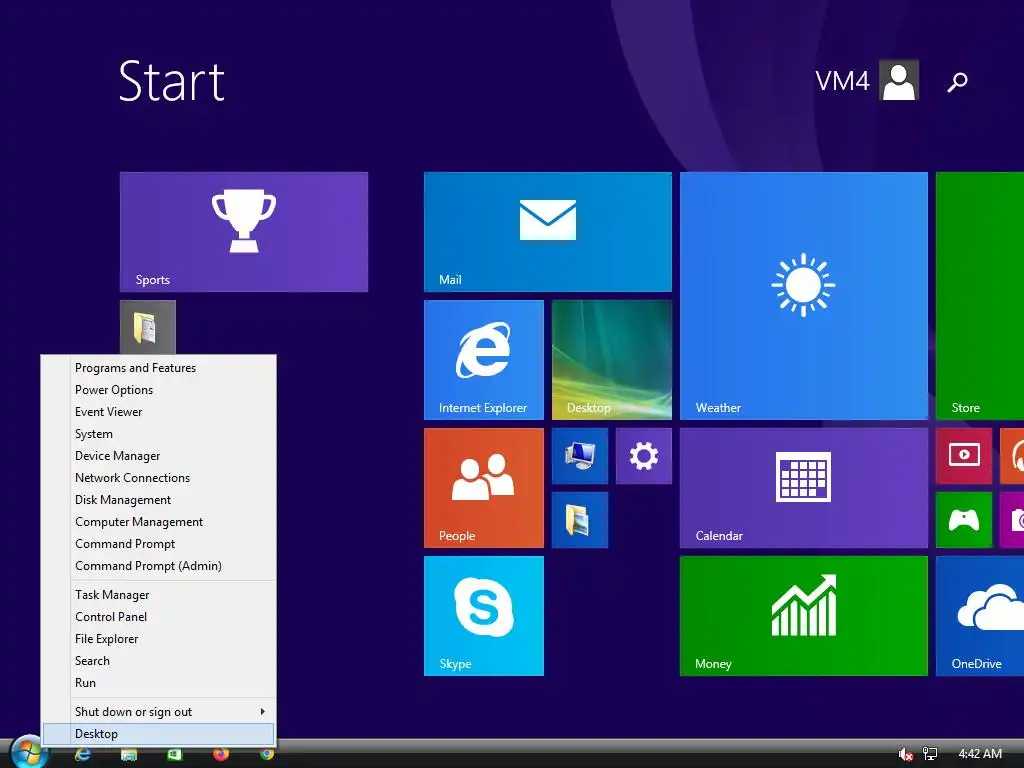Open the Sports tile
Screen dimensions: 1024x768
[x=244, y=232]
